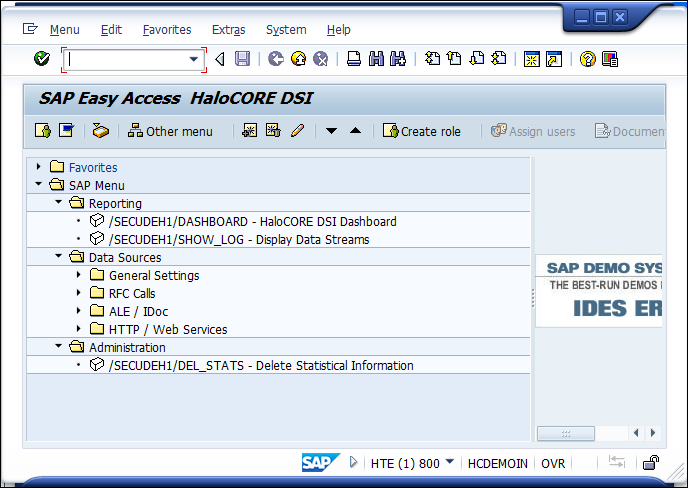Click the window menu icon left of Menu
Viewport: 688px width, 488px height.
pyautogui.click(x=30, y=29)
